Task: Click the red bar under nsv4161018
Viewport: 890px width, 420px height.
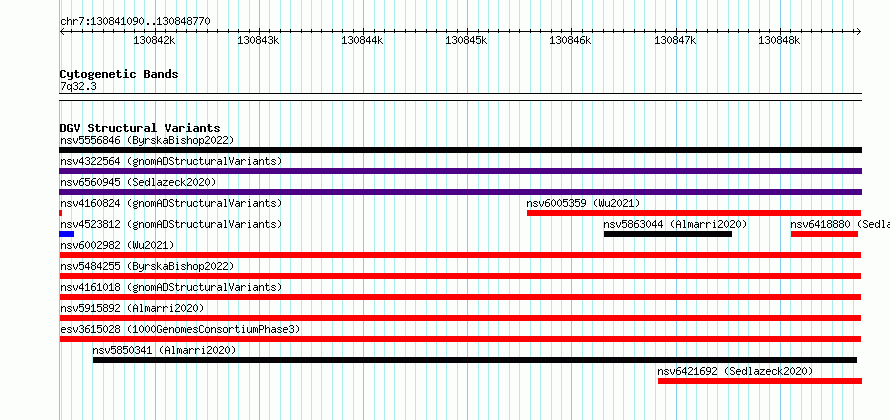Action: 460,297
